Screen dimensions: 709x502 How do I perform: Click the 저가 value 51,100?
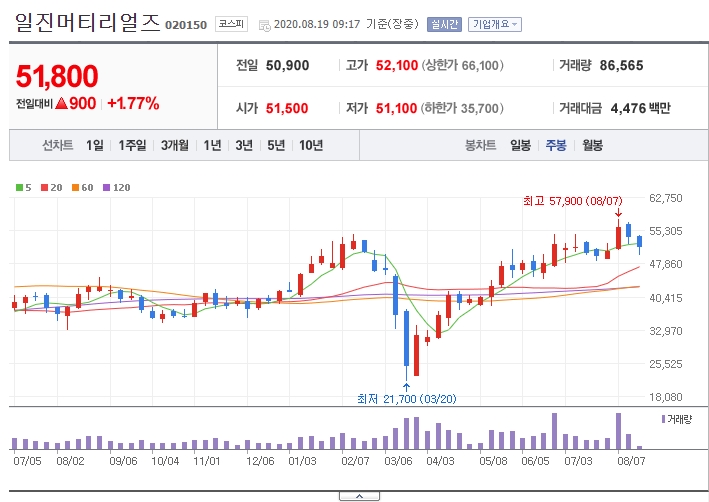[x=396, y=109]
